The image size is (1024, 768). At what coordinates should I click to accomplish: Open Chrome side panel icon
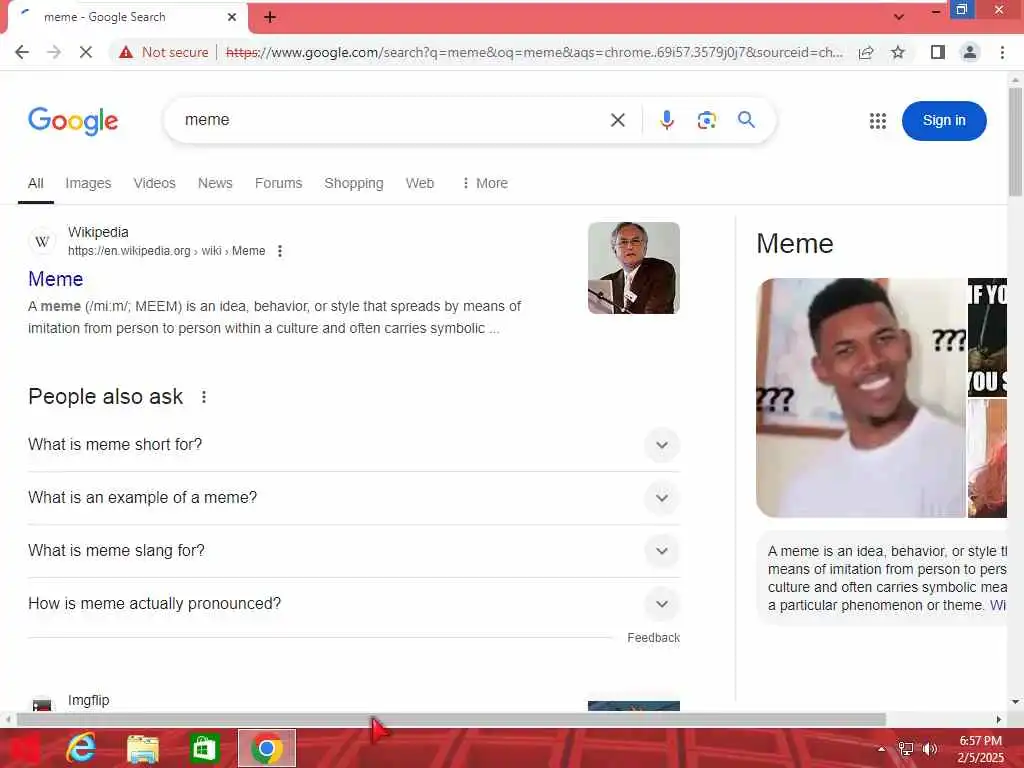point(938,52)
